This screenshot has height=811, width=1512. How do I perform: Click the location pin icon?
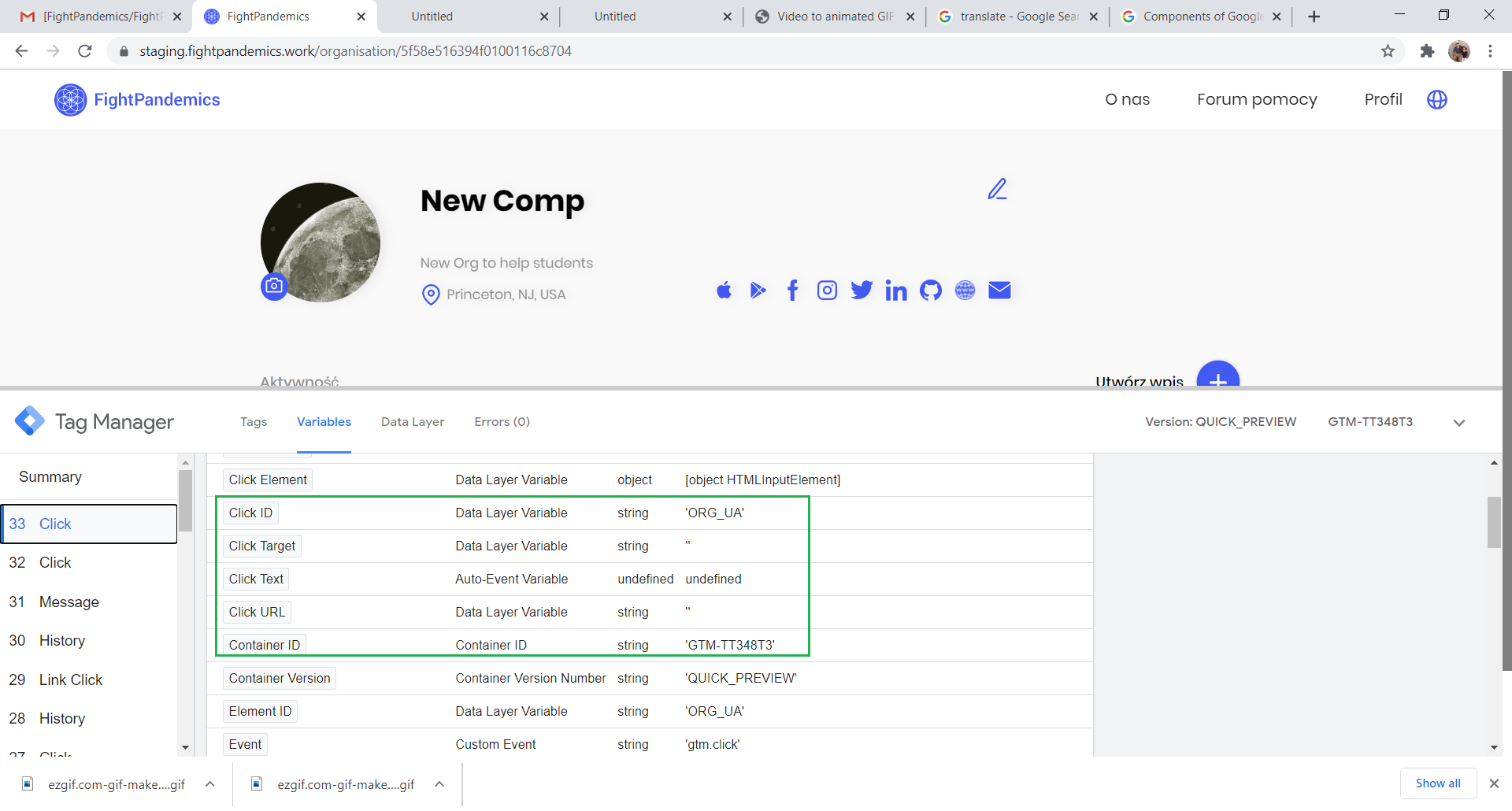click(x=431, y=295)
